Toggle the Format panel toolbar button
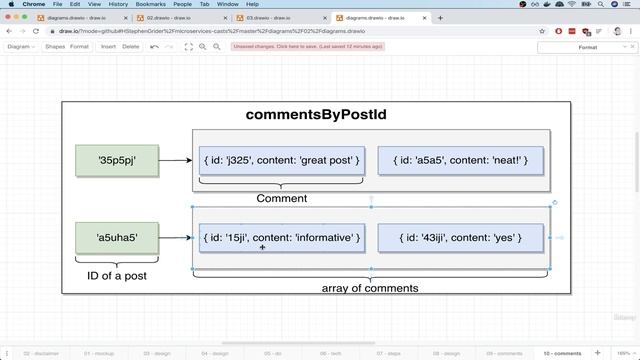 (79, 47)
